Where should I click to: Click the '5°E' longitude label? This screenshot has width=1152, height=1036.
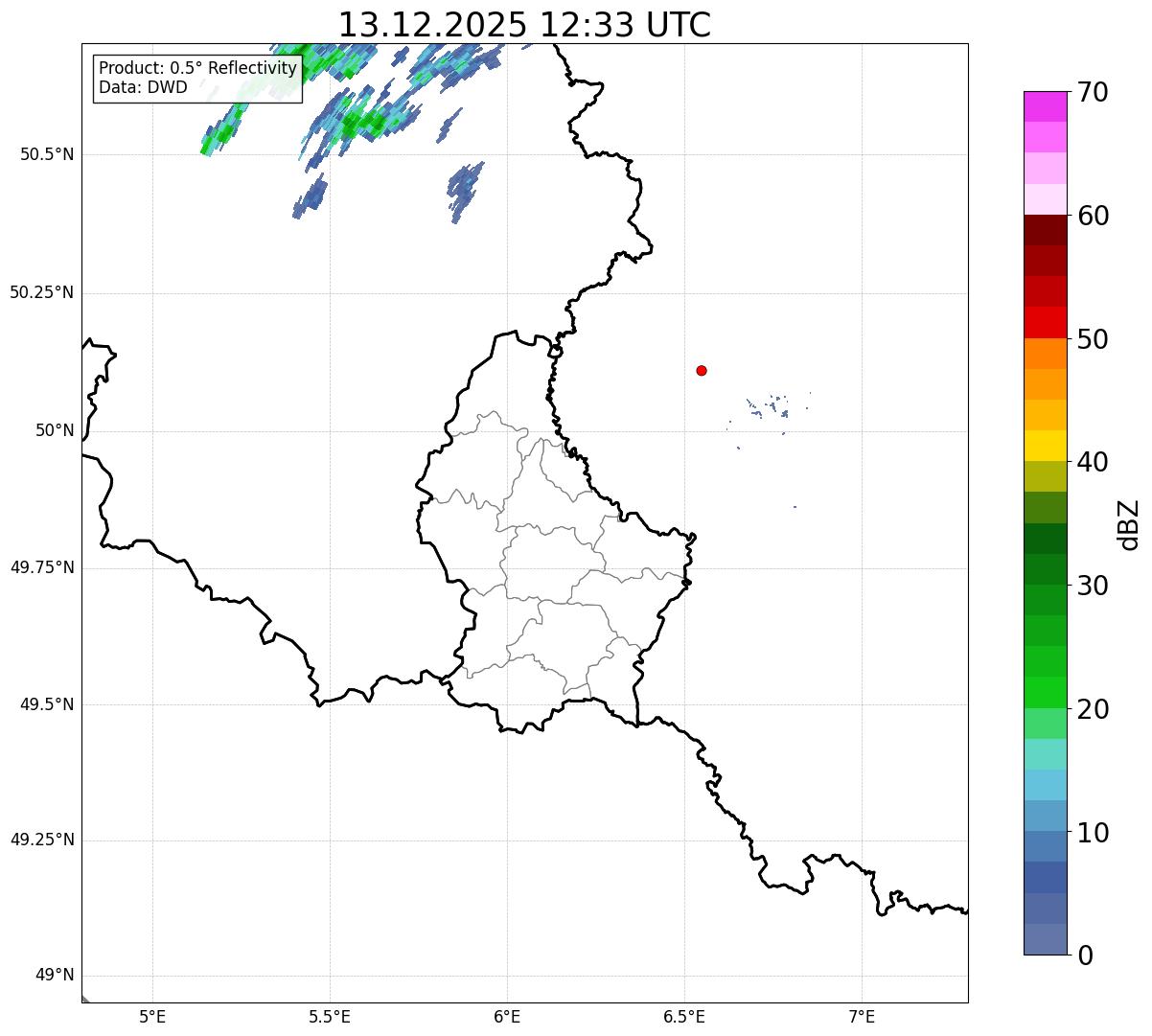[152, 1016]
